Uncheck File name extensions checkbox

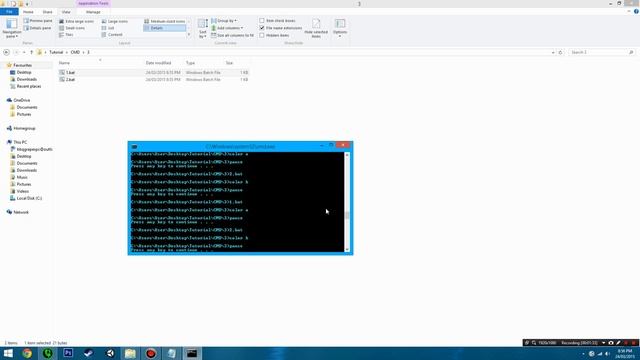pos(262,28)
